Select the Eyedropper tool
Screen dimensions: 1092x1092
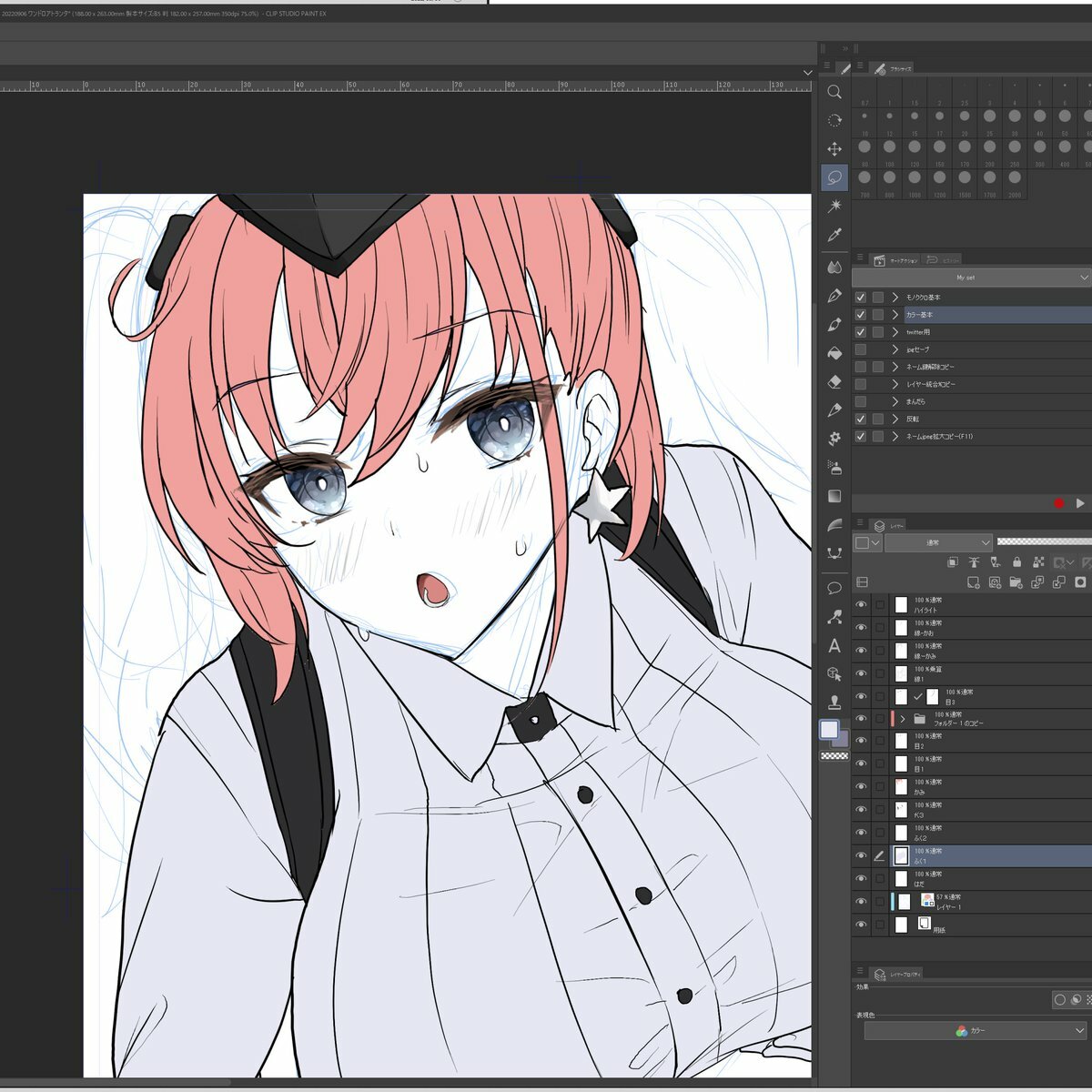834,236
